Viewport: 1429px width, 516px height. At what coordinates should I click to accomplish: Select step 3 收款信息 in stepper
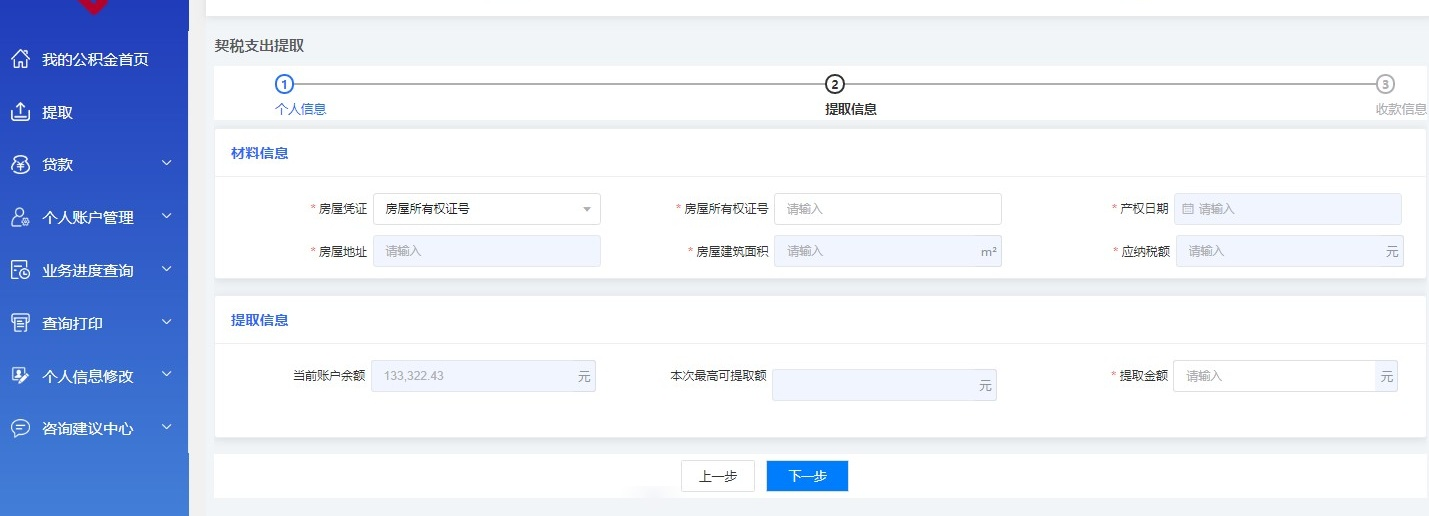click(1385, 84)
